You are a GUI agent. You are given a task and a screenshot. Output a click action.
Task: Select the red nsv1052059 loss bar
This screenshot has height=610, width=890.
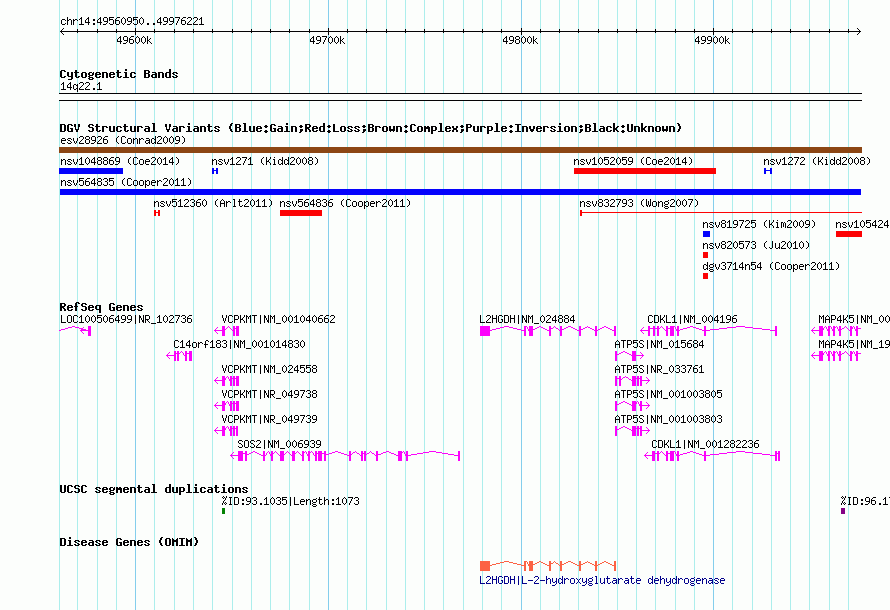coord(645,171)
